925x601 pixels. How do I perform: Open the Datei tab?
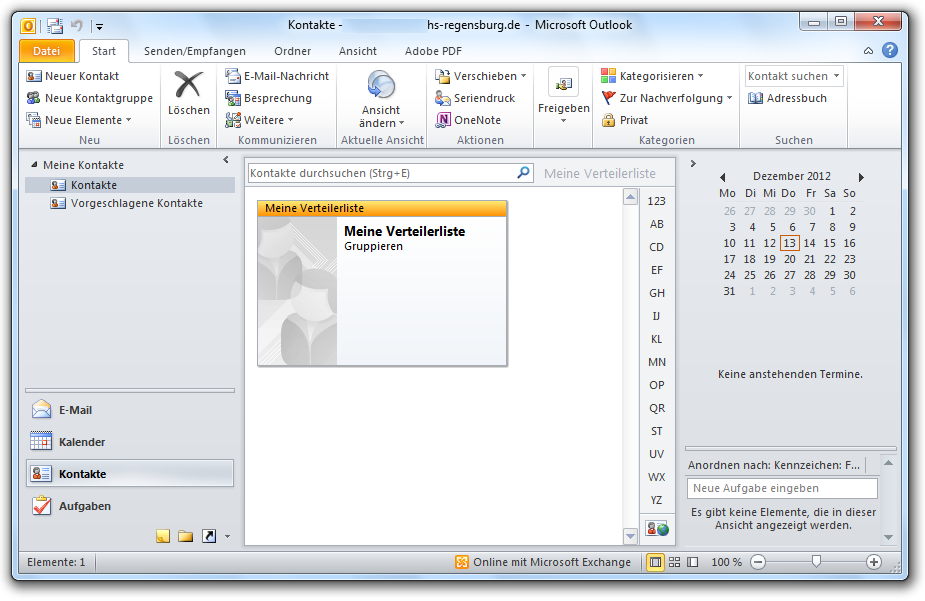coord(47,51)
